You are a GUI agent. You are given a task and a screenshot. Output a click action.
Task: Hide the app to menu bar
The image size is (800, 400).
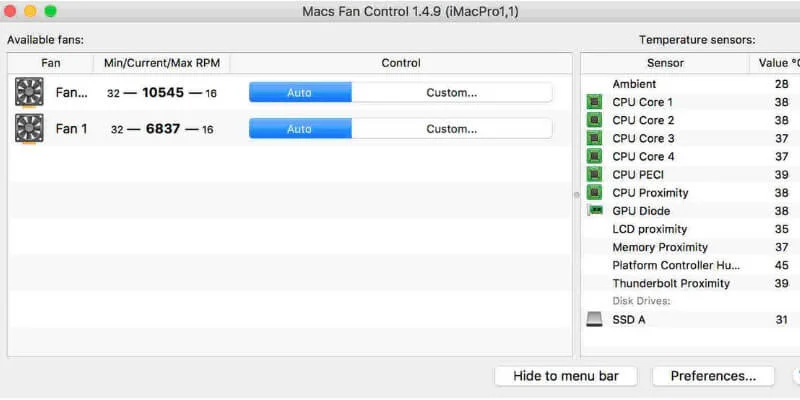566,376
